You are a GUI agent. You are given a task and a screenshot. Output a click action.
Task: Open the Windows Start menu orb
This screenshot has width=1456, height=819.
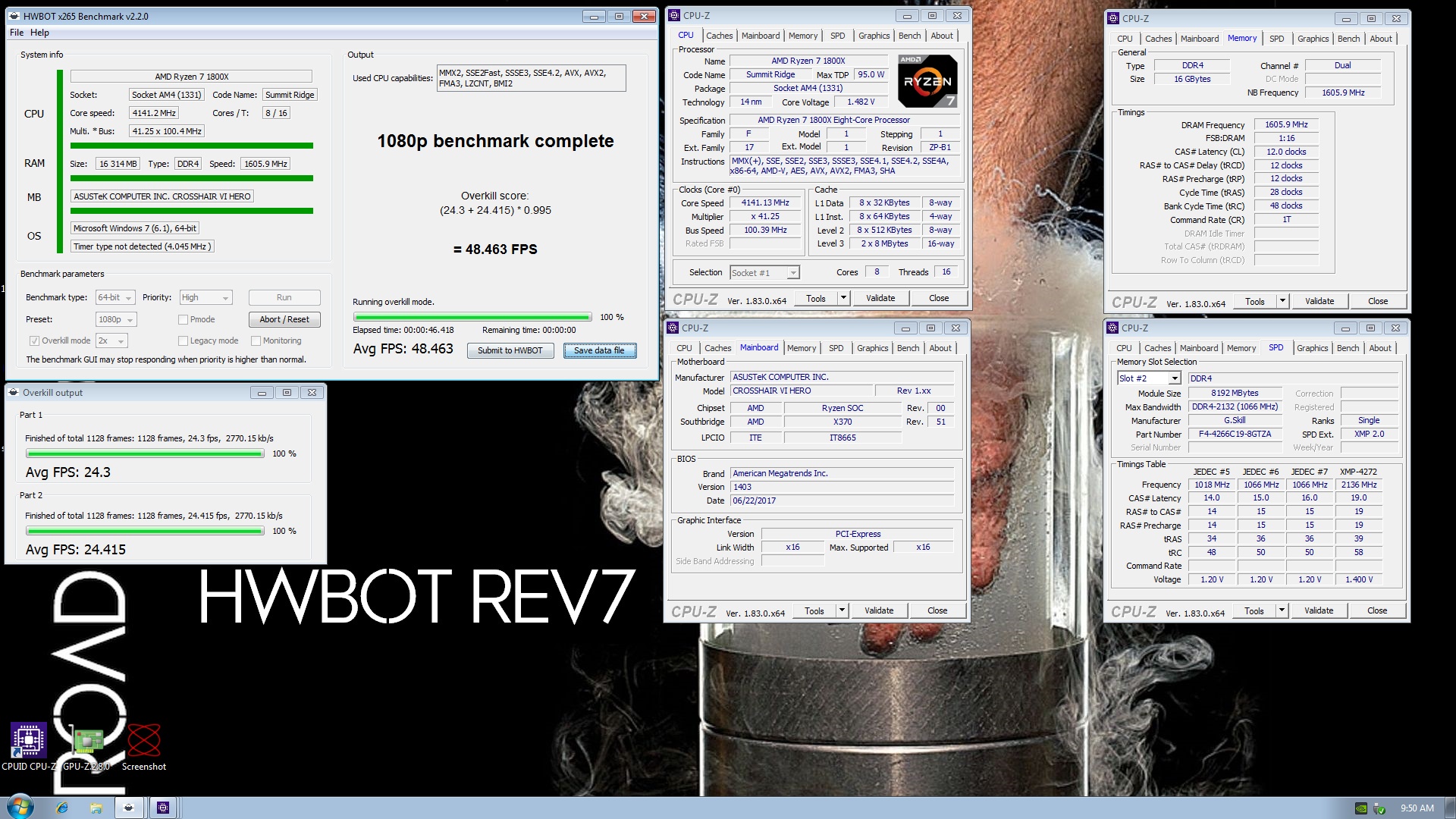click(x=20, y=807)
